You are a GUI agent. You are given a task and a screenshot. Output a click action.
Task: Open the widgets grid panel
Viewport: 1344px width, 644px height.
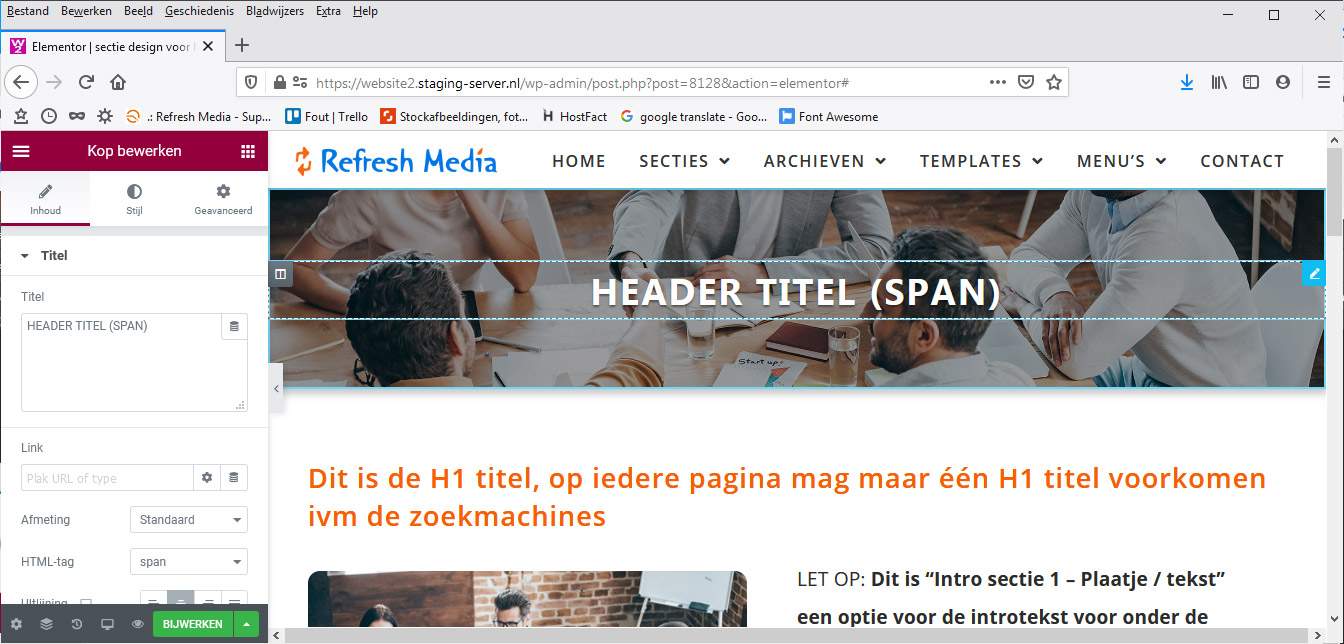(x=248, y=151)
